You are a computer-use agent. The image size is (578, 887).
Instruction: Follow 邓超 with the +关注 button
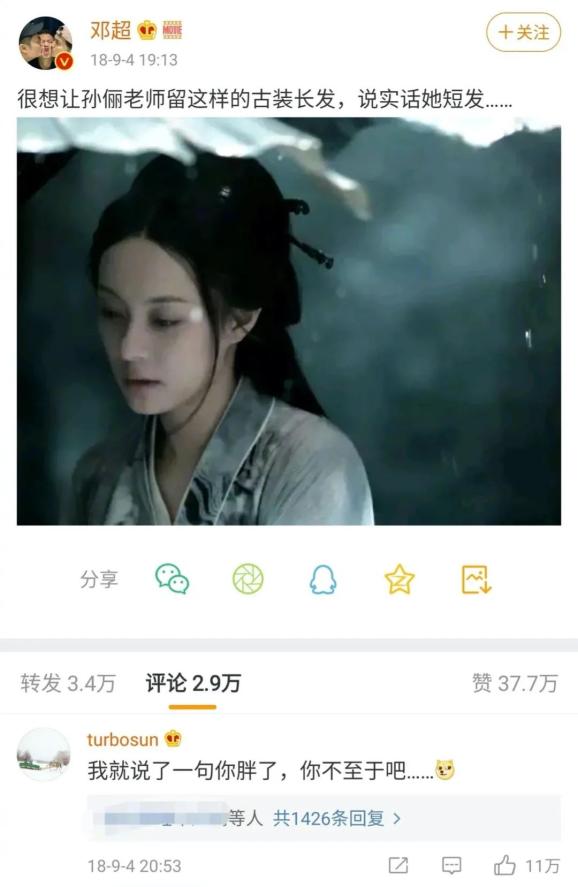click(x=523, y=32)
